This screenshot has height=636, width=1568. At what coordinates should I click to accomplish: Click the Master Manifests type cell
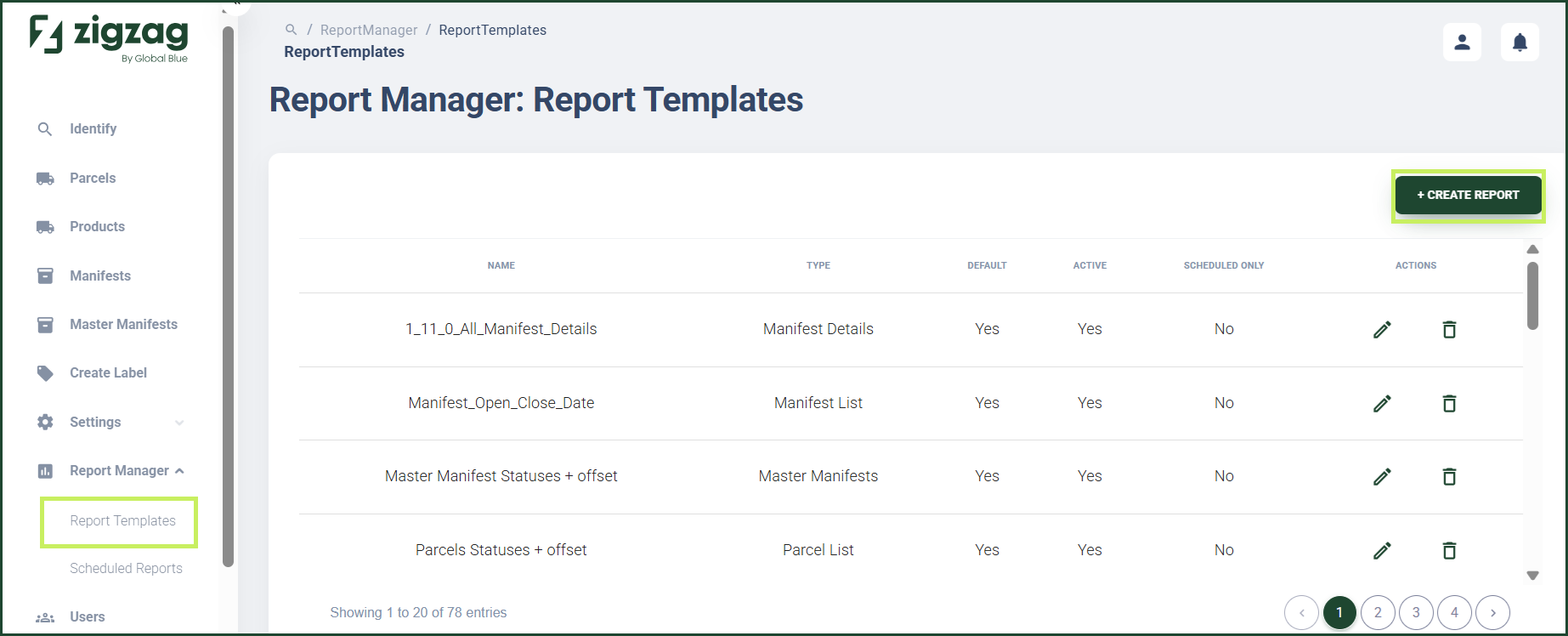[818, 476]
